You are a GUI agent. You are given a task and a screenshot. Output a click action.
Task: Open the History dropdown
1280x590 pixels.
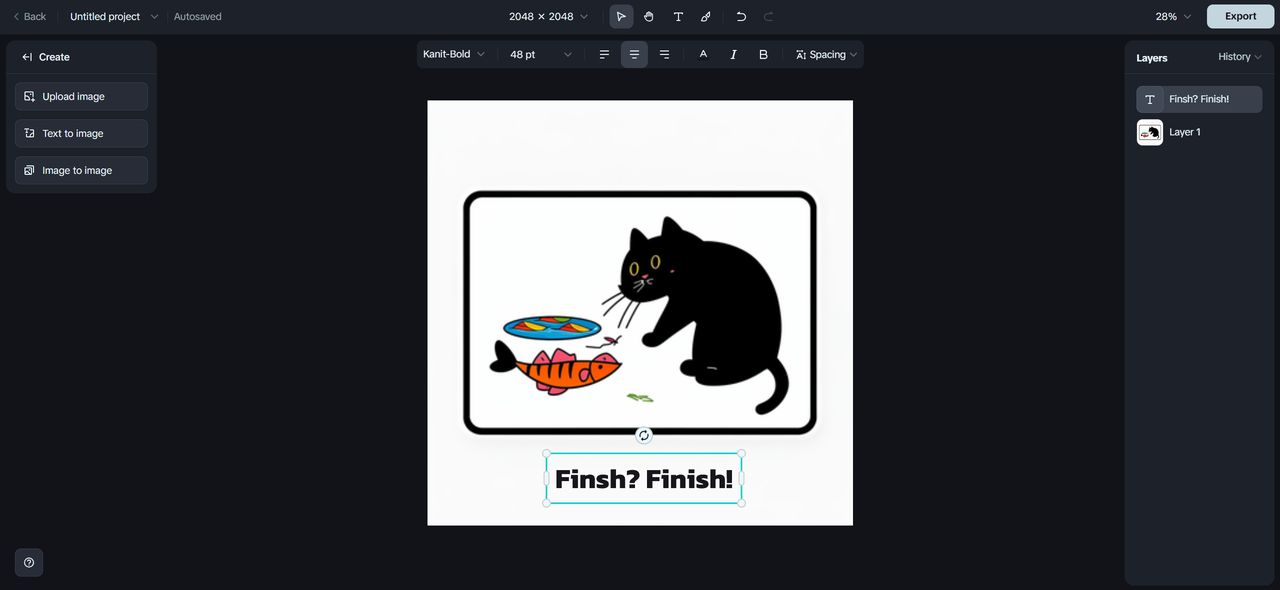coord(1240,57)
